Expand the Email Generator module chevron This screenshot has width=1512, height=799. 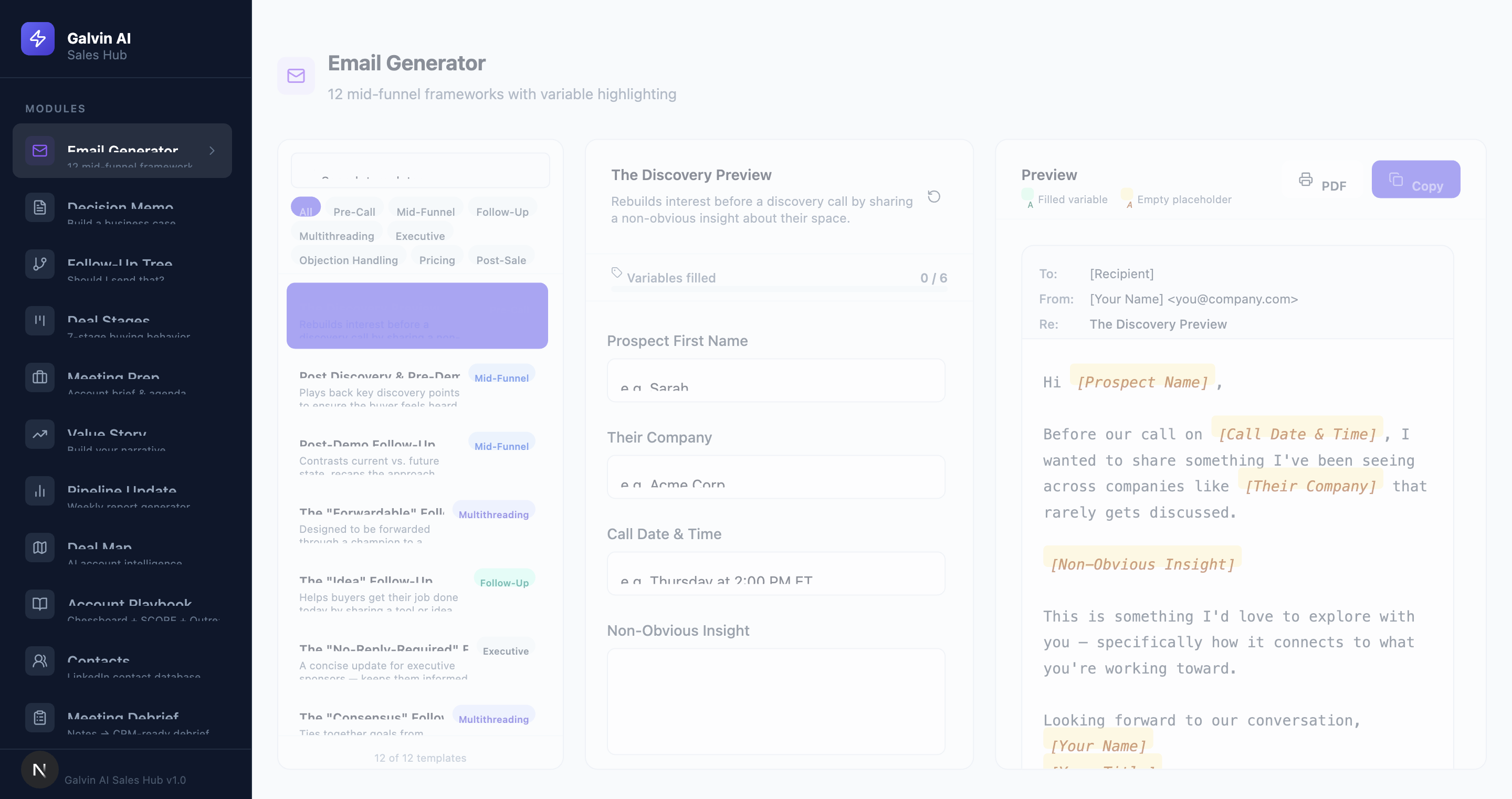pyautogui.click(x=212, y=151)
